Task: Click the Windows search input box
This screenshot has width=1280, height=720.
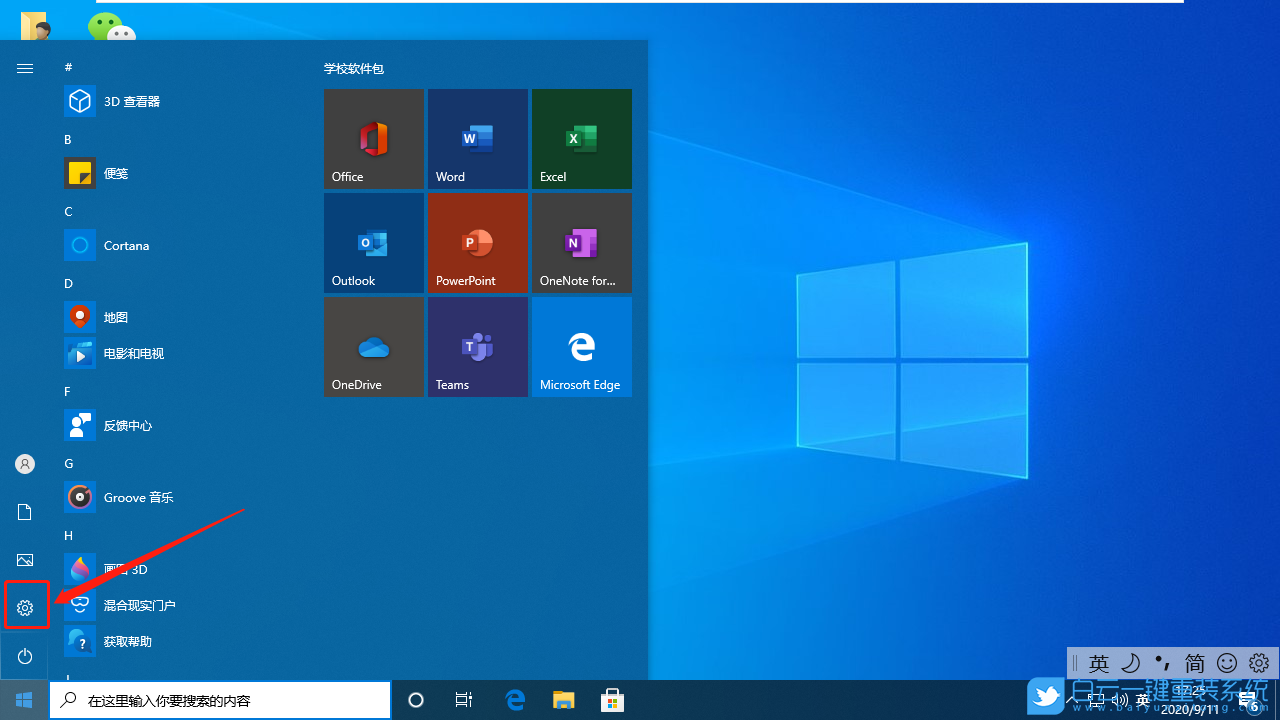Action: (x=220, y=699)
